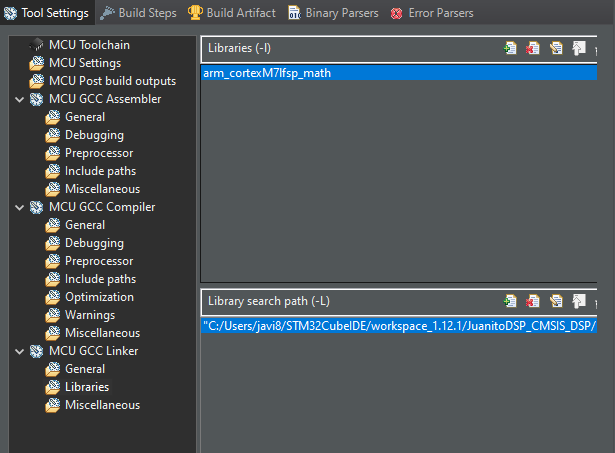Switch to the Build Steps tab
This screenshot has height=453, width=615.
click(x=138, y=13)
